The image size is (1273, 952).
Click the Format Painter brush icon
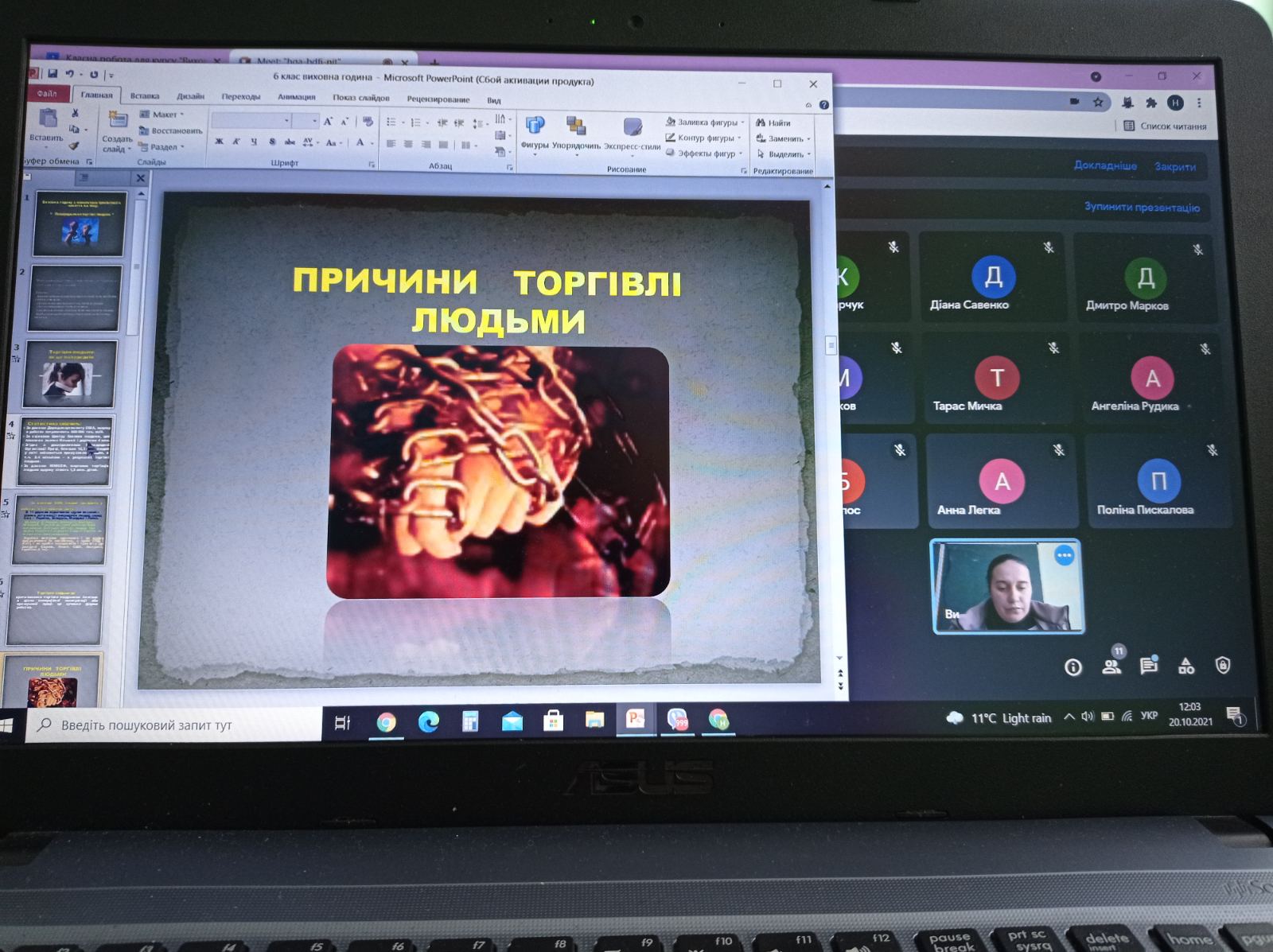click(x=74, y=146)
